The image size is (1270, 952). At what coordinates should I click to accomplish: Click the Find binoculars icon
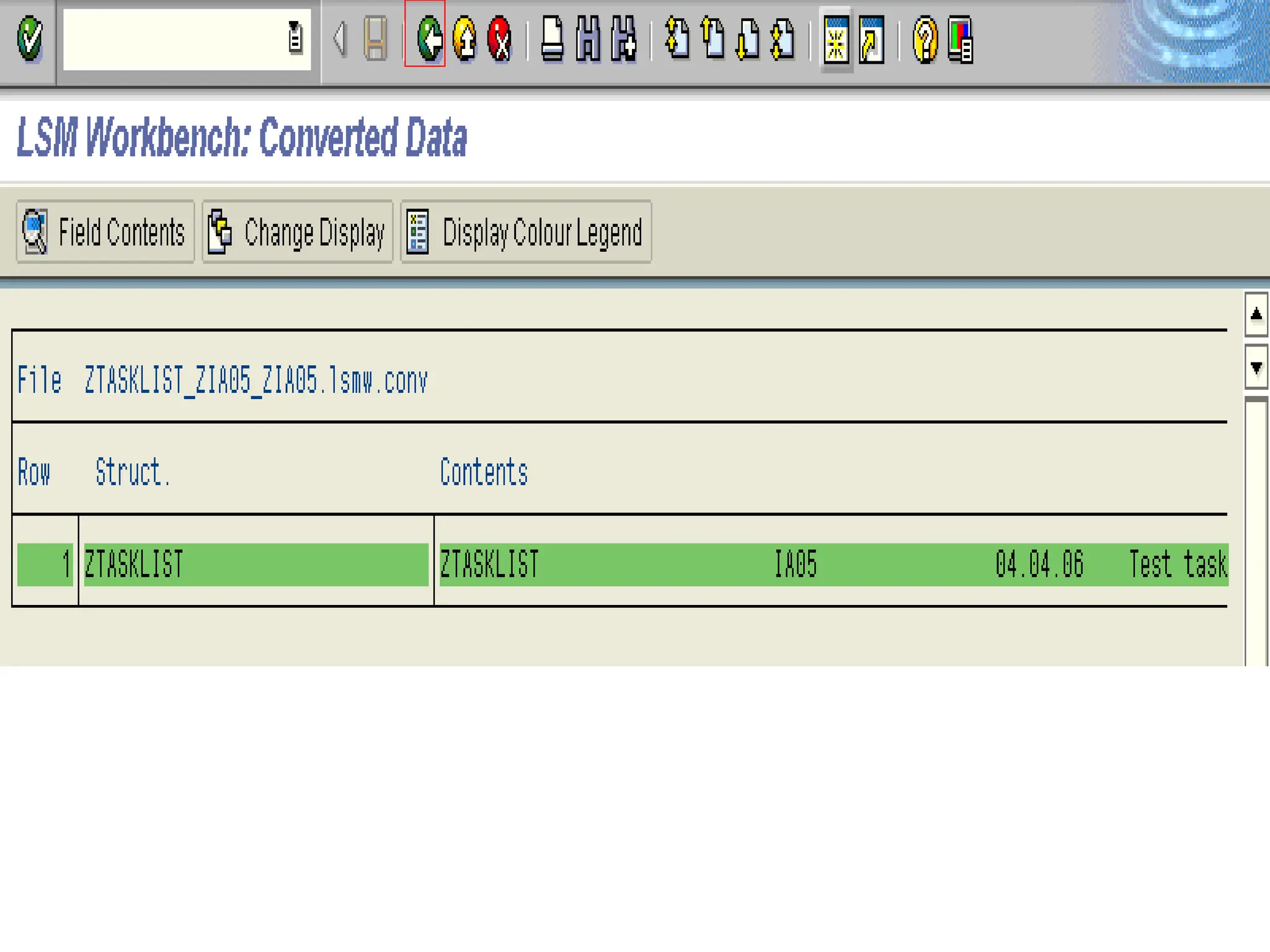pyautogui.click(x=588, y=39)
